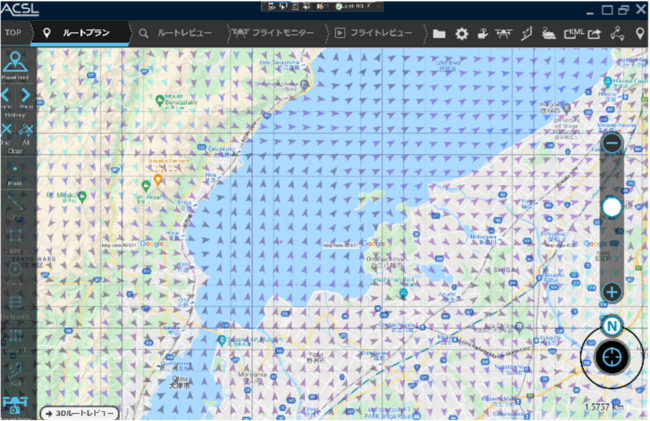Click the SHIGA label on the map
650x421 pixels.
504,270
